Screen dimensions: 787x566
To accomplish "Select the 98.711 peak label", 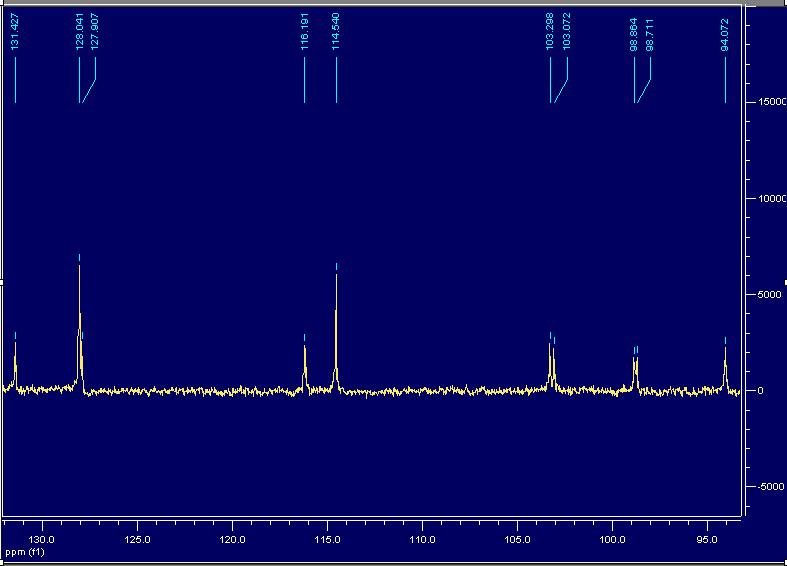I will tap(650, 35).
